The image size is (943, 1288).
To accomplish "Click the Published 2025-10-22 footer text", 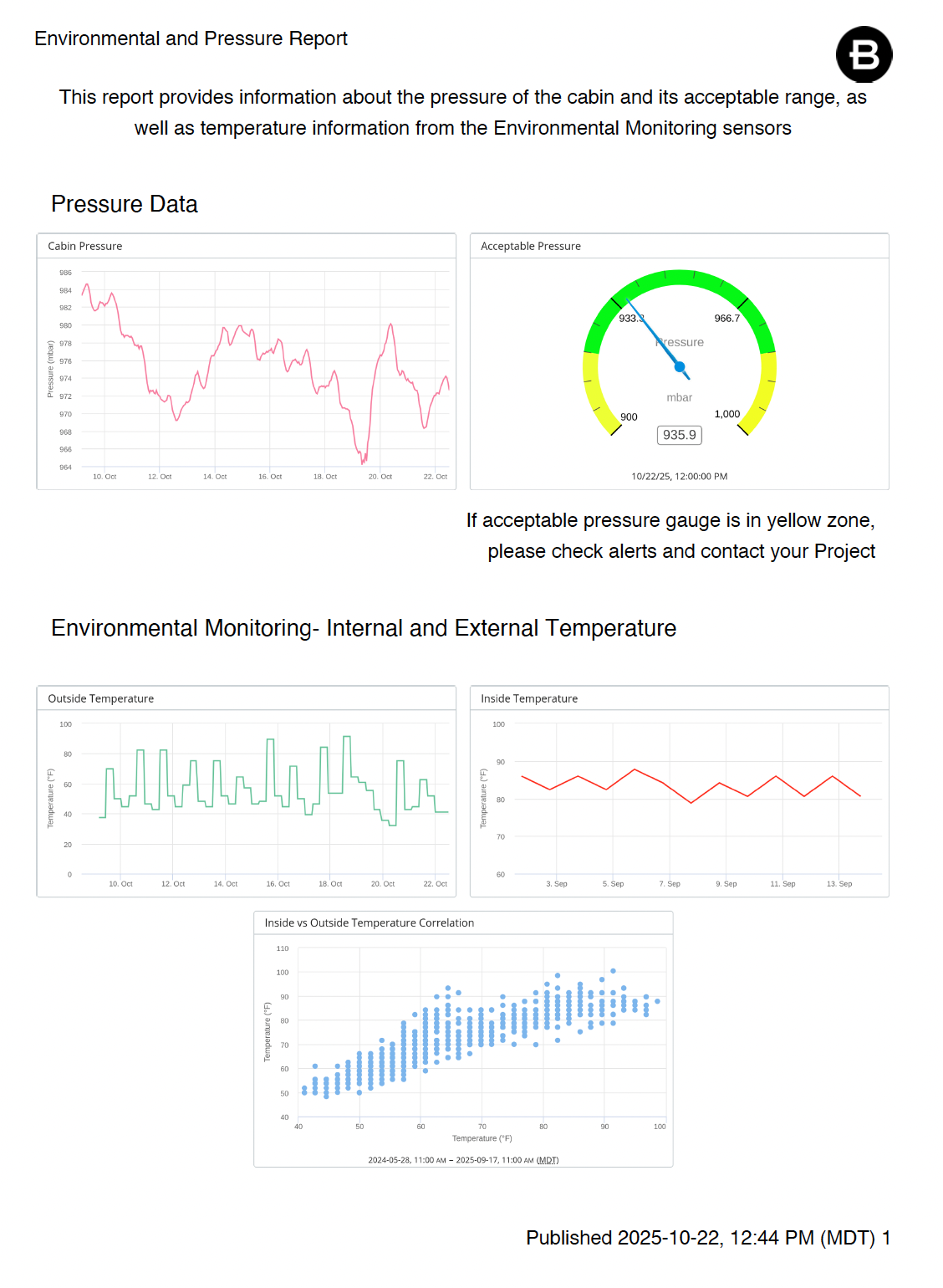I will click(707, 1238).
